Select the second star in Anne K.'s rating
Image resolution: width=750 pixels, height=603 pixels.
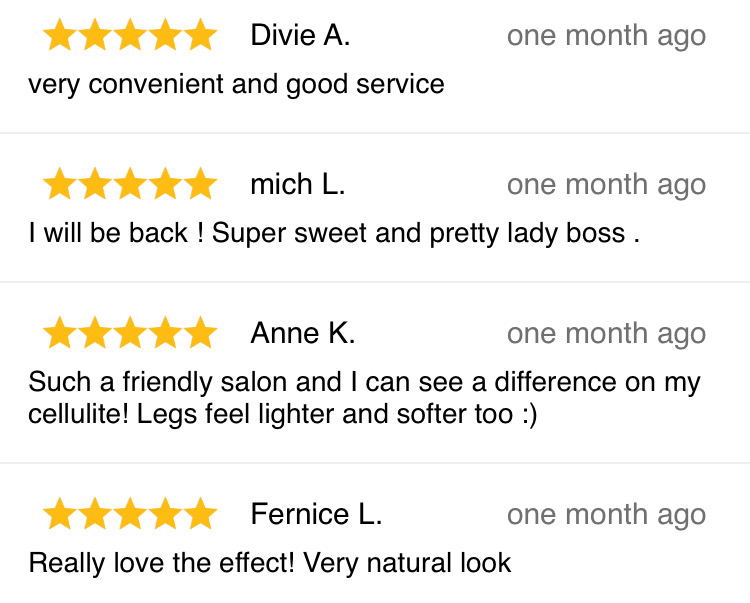click(x=95, y=332)
